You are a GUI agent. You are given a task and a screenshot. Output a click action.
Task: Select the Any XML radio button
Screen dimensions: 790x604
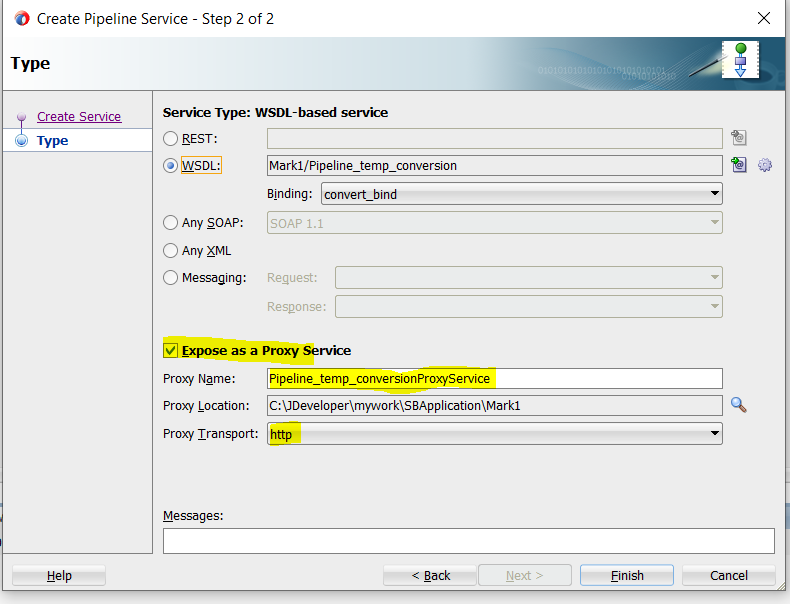pyautogui.click(x=171, y=250)
